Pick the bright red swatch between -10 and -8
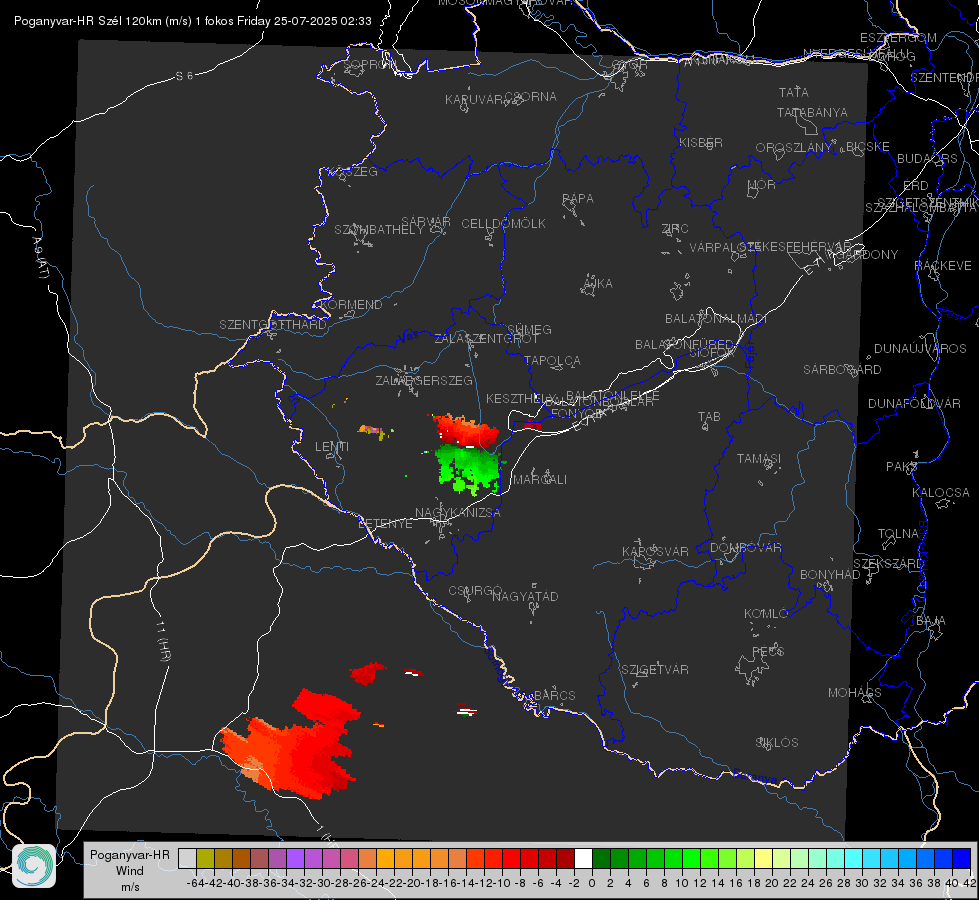979x900 pixels. 511,858
